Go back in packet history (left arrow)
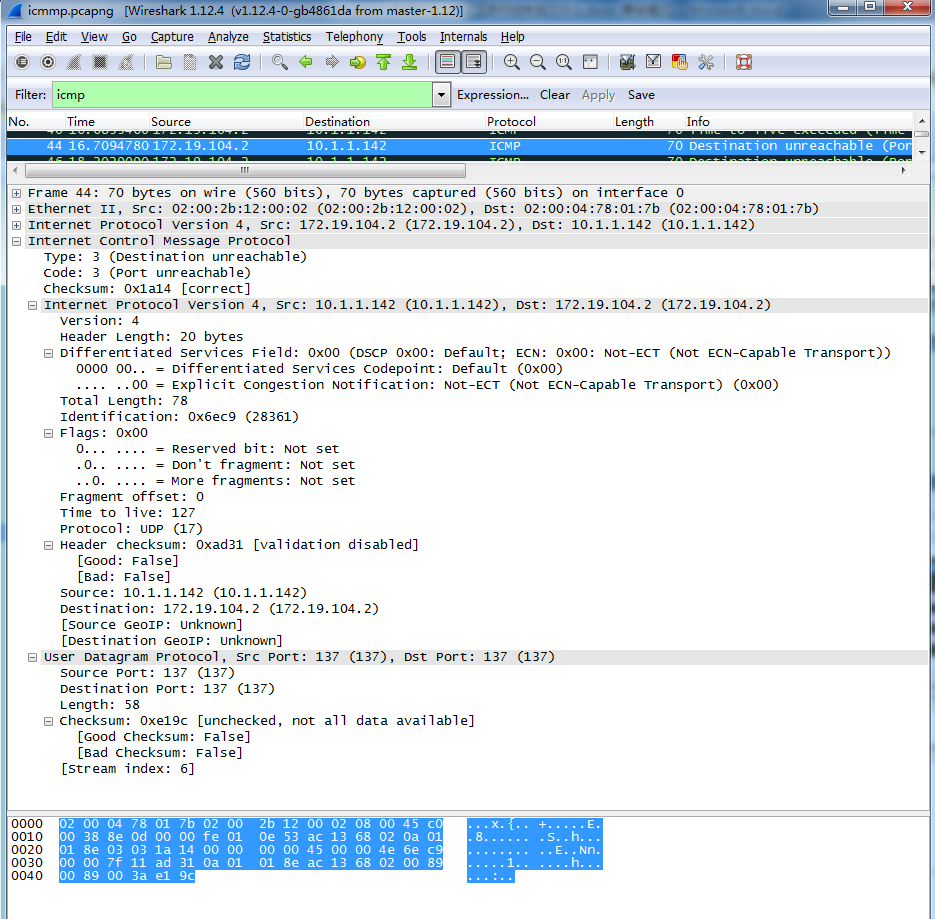The width and height of the screenshot is (935, 919). (306, 62)
